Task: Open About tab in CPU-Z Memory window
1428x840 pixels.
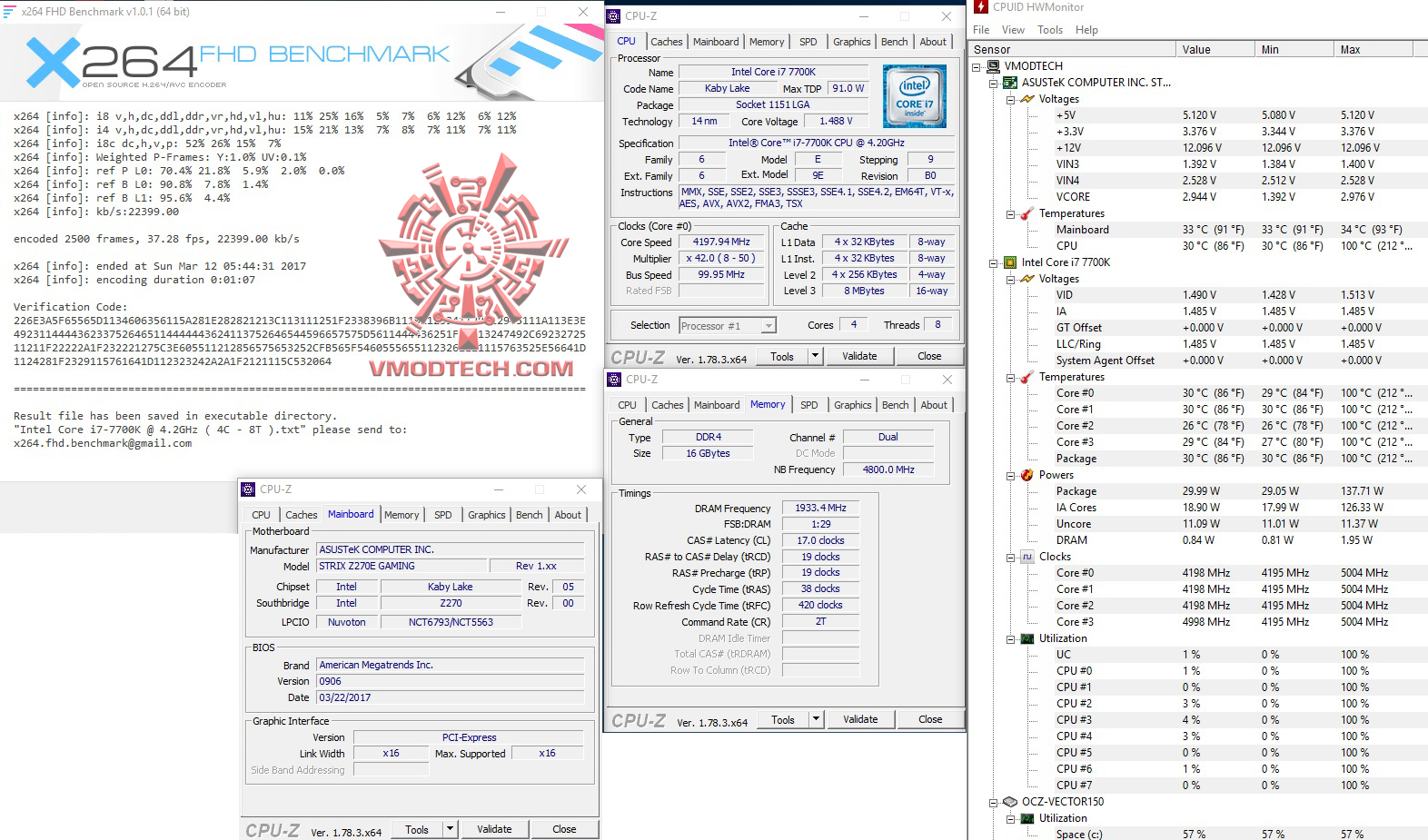Action: tap(934, 405)
